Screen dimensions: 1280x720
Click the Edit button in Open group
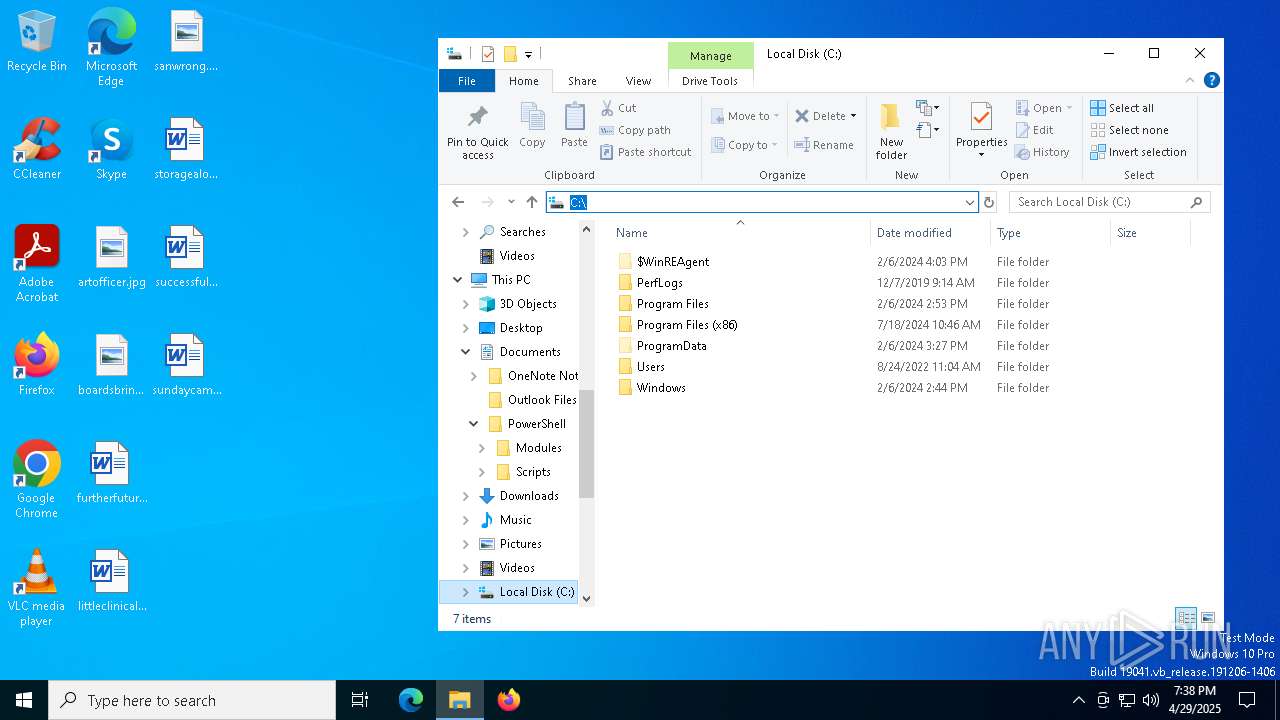1035,130
